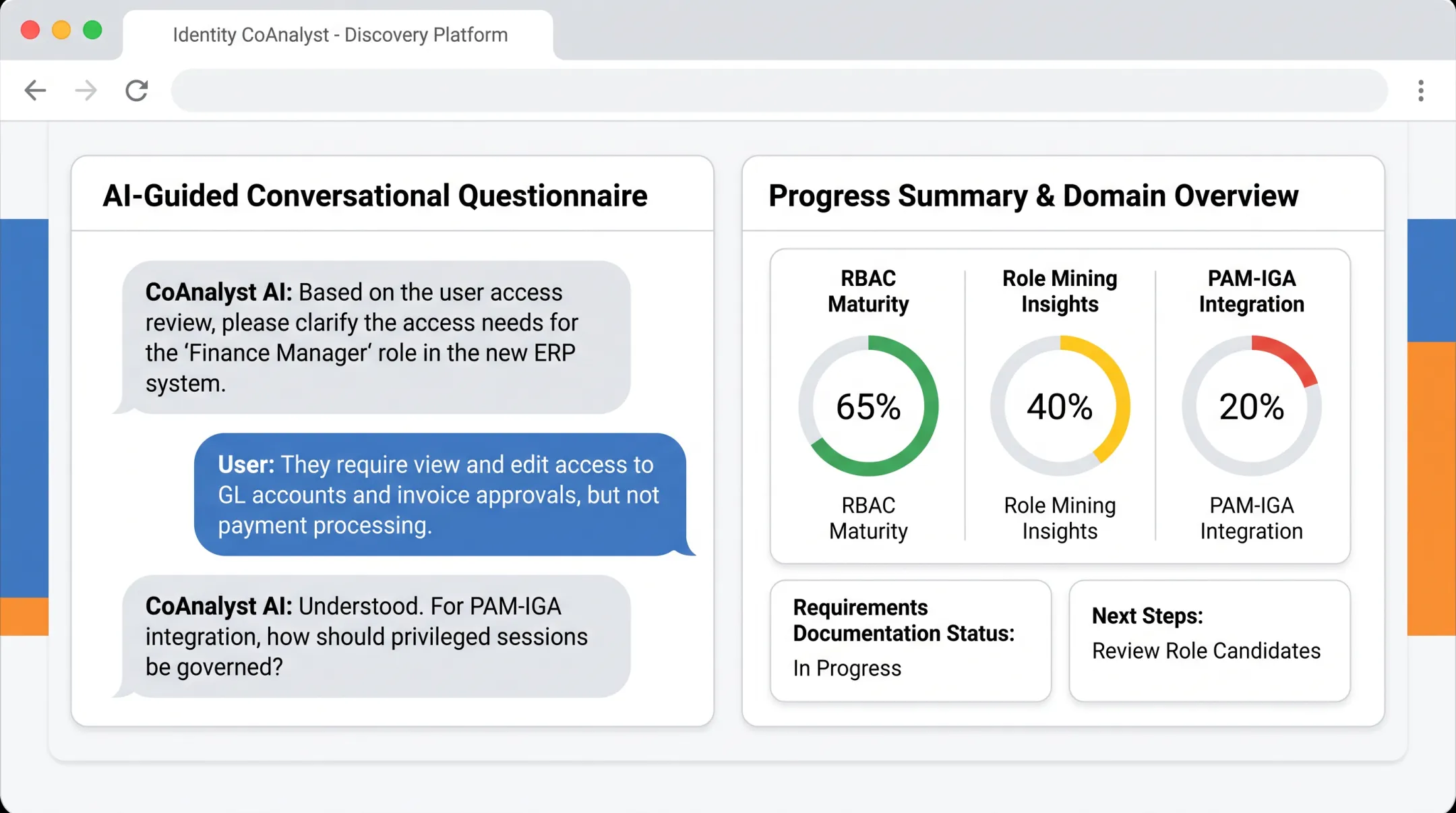The height and width of the screenshot is (813, 1456).
Task: Close the window with the red button
Action: [30, 30]
